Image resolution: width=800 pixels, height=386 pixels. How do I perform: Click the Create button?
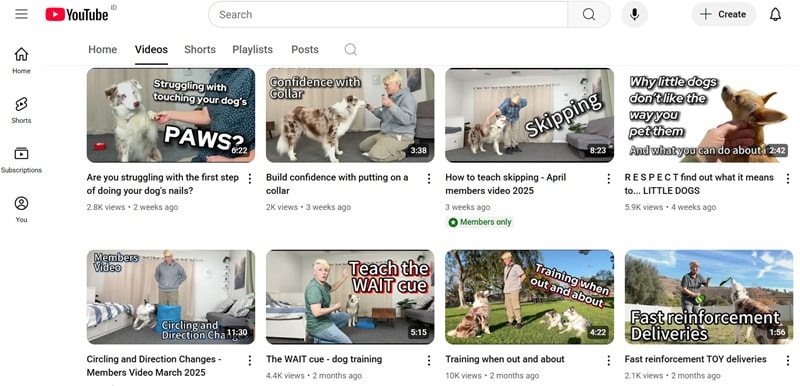pyautogui.click(x=723, y=14)
